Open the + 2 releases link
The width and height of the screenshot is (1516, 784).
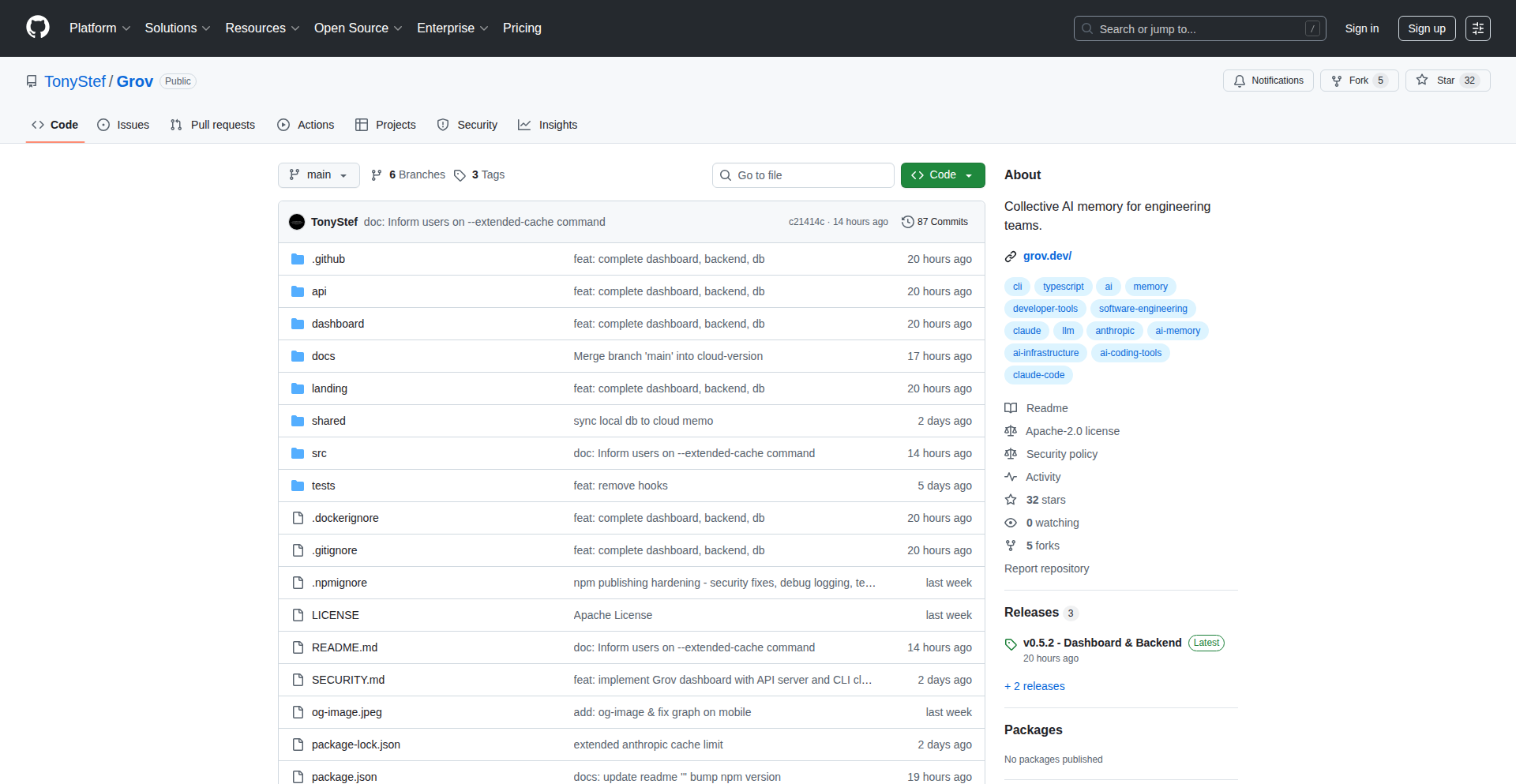tap(1034, 686)
